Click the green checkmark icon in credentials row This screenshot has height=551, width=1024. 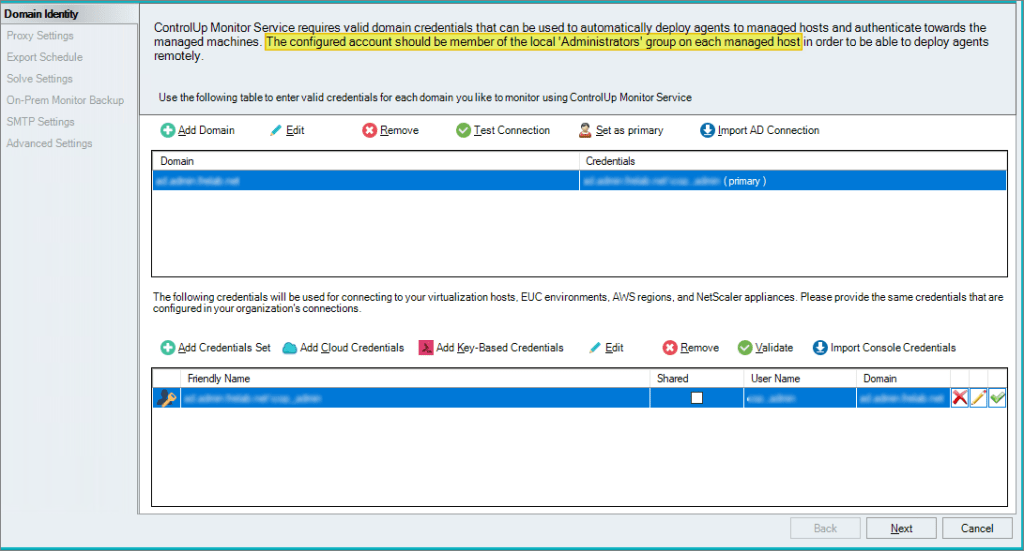[x=998, y=398]
